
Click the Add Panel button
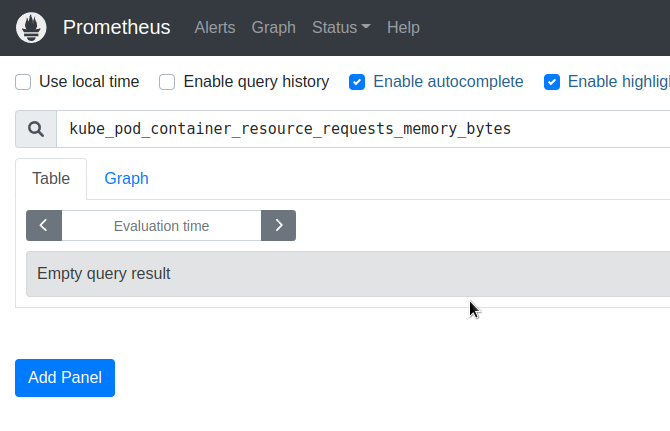point(65,378)
